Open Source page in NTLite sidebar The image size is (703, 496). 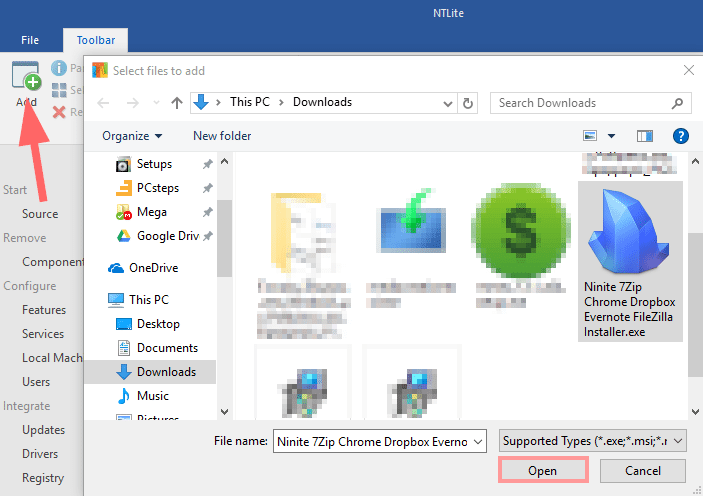(40, 214)
